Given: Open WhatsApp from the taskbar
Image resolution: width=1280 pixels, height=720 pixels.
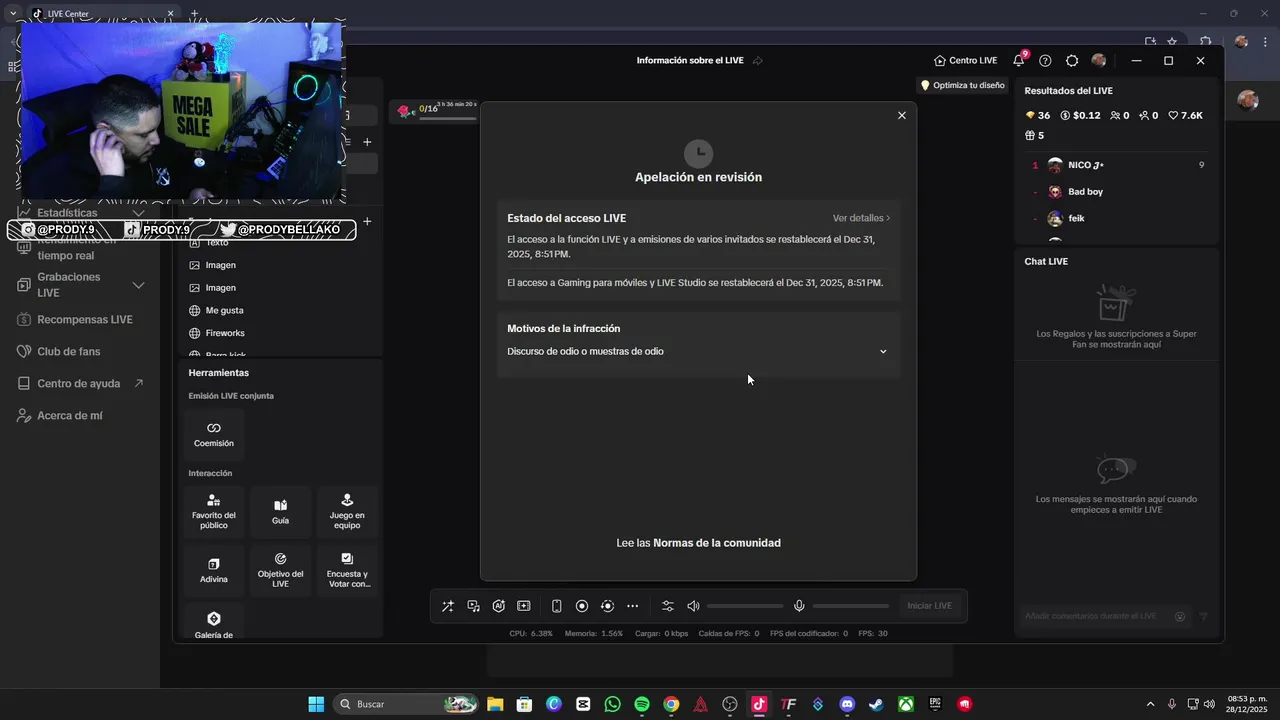Looking at the screenshot, I should coord(612,704).
